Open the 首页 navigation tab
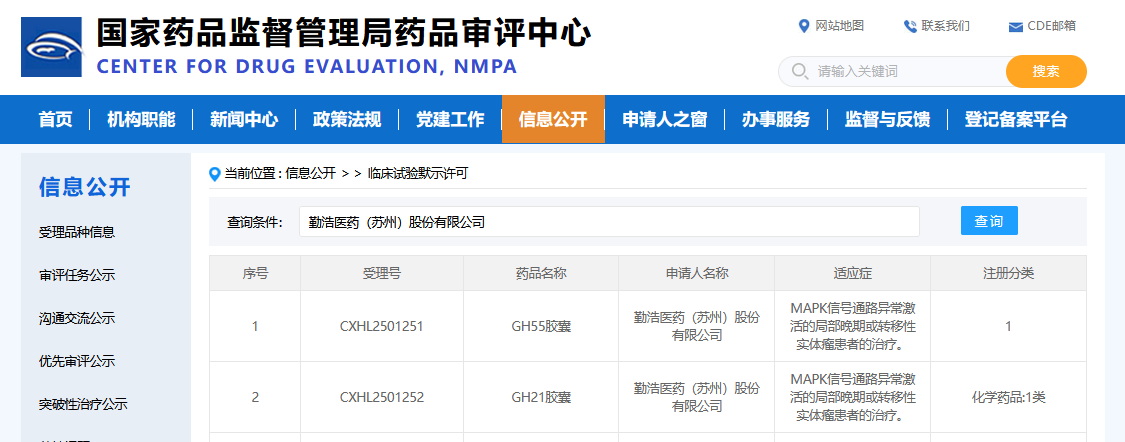Viewport: 1125px width, 442px height. point(55,120)
